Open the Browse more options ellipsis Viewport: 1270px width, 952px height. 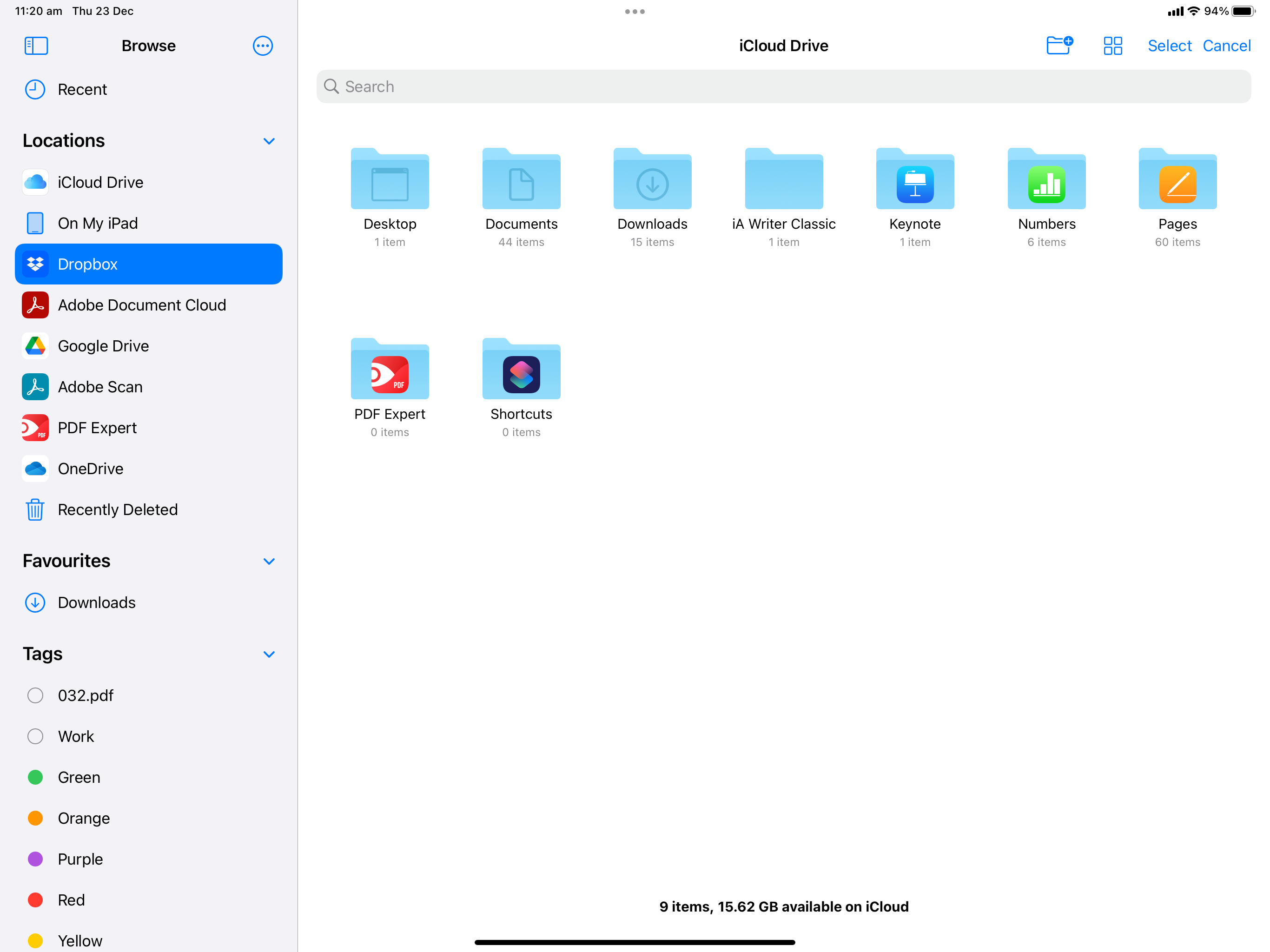[262, 46]
